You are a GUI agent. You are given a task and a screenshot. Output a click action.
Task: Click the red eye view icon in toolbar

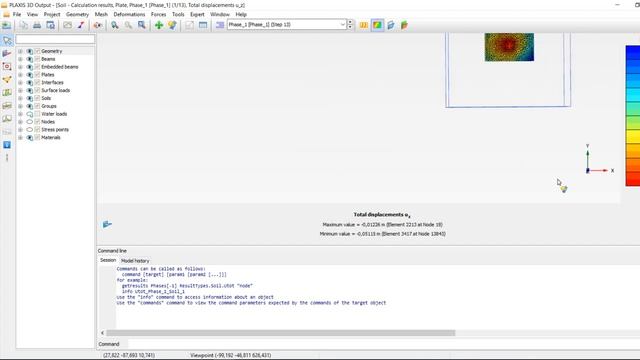coord(98,25)
